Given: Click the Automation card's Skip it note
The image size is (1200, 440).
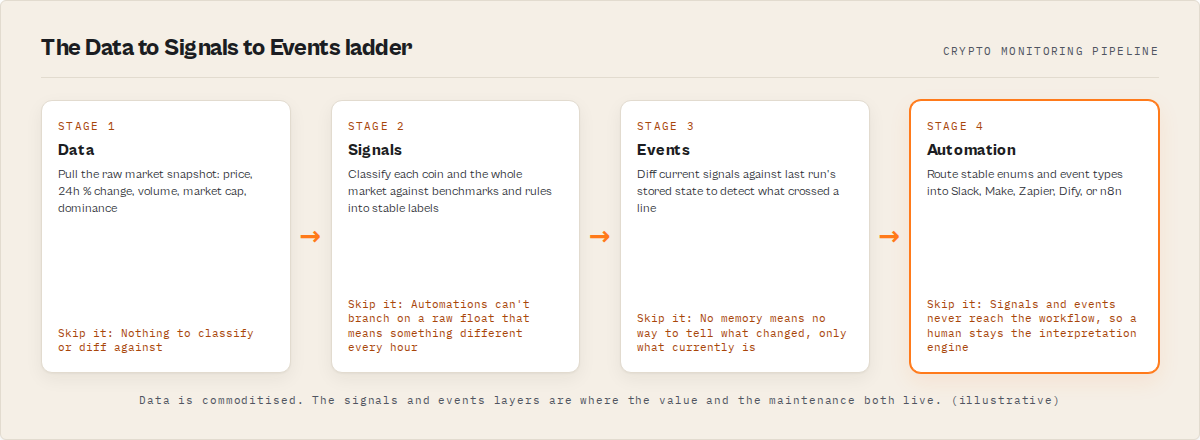Looking at the screenshot, I should [1032, 326].
